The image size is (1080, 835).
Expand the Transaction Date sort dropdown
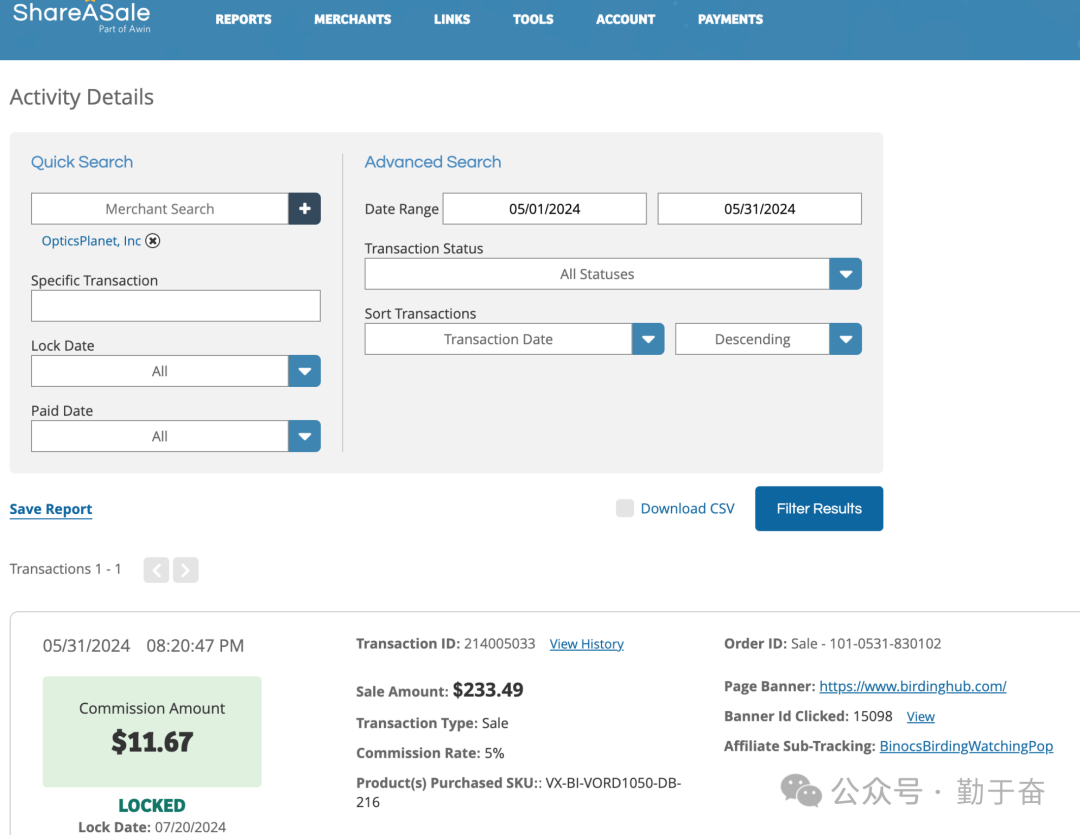[648, 339]
